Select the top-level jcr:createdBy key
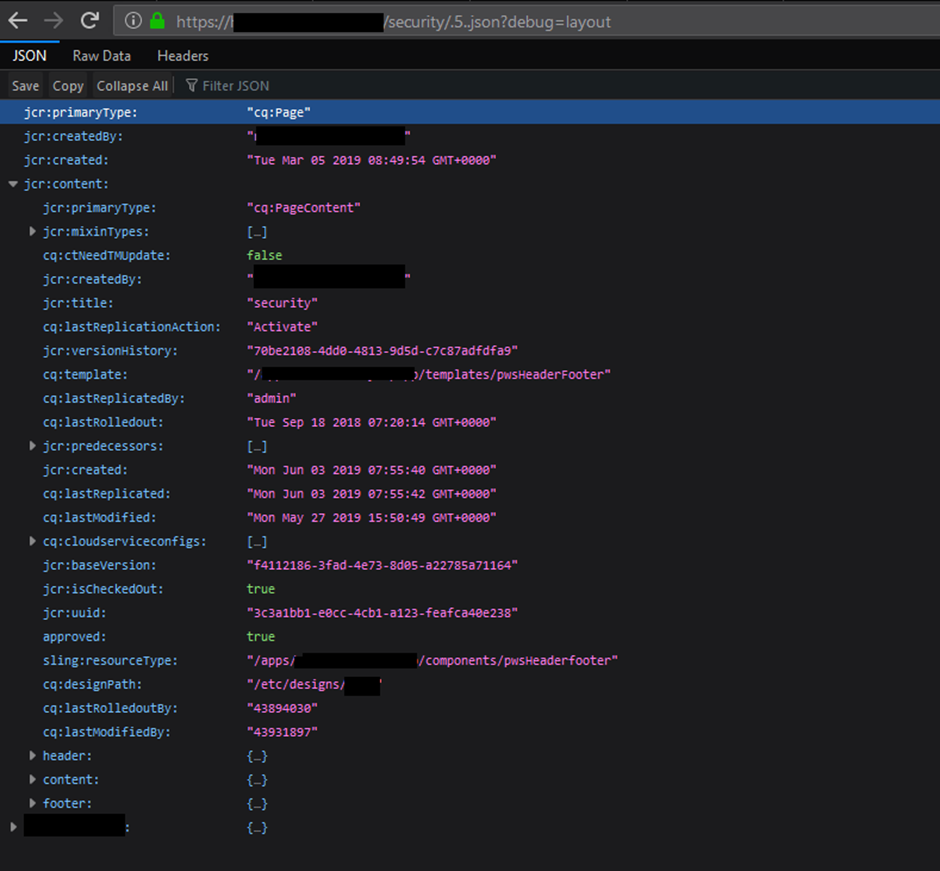Image resolution: width=940 pixels, height=871 pixels. (x=73, y=137)
